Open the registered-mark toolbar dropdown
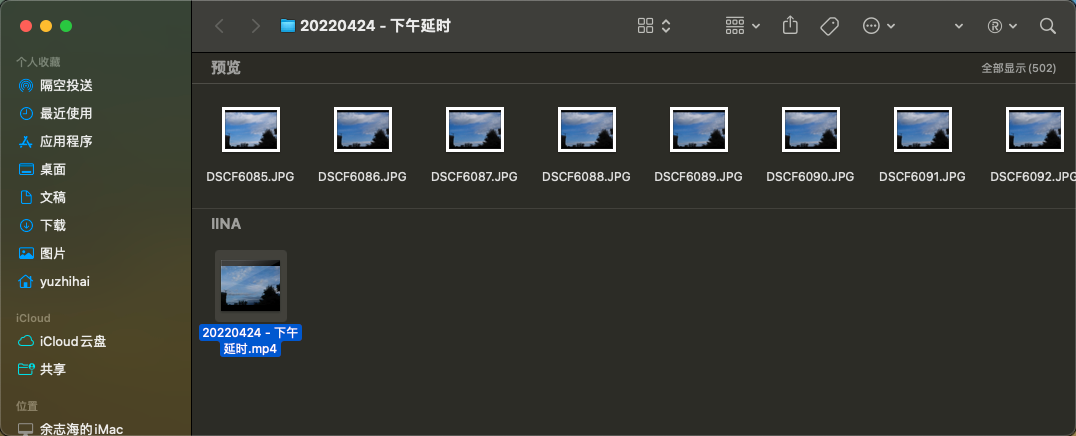Image resolution: width=1076 pixels, height=436 pixels. tap(1002, 26)
